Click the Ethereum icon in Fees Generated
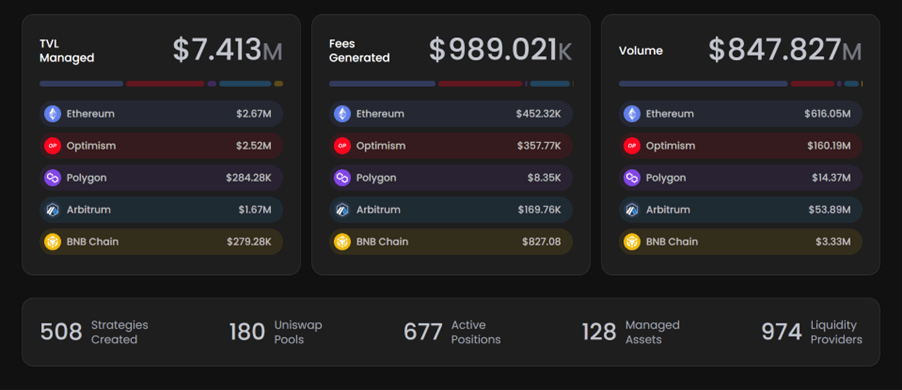This screenshot has height=390, width=902. point(342,114)
